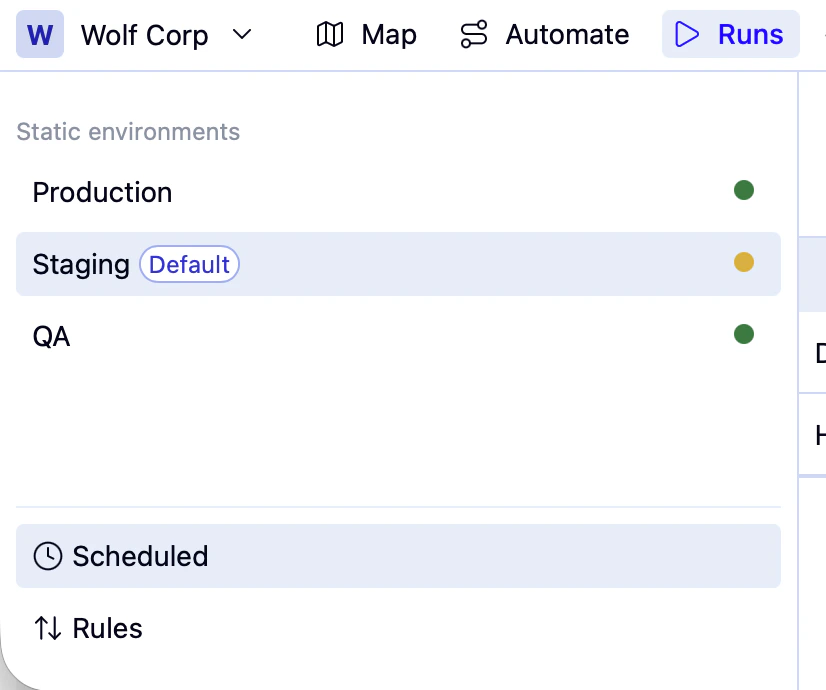Click the Default badge beside Staging
The height and width of the screenshot is (690, 826).
pos(190,264)
